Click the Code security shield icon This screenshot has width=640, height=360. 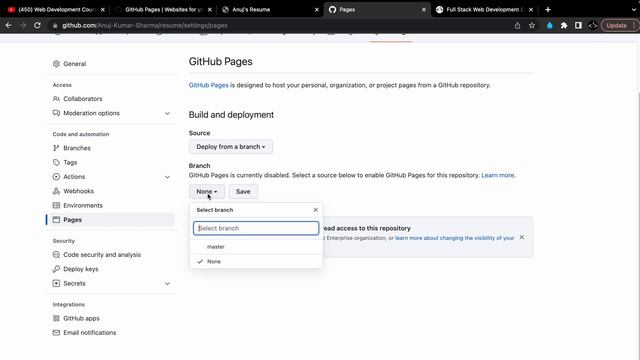click(x=56, y=255)
